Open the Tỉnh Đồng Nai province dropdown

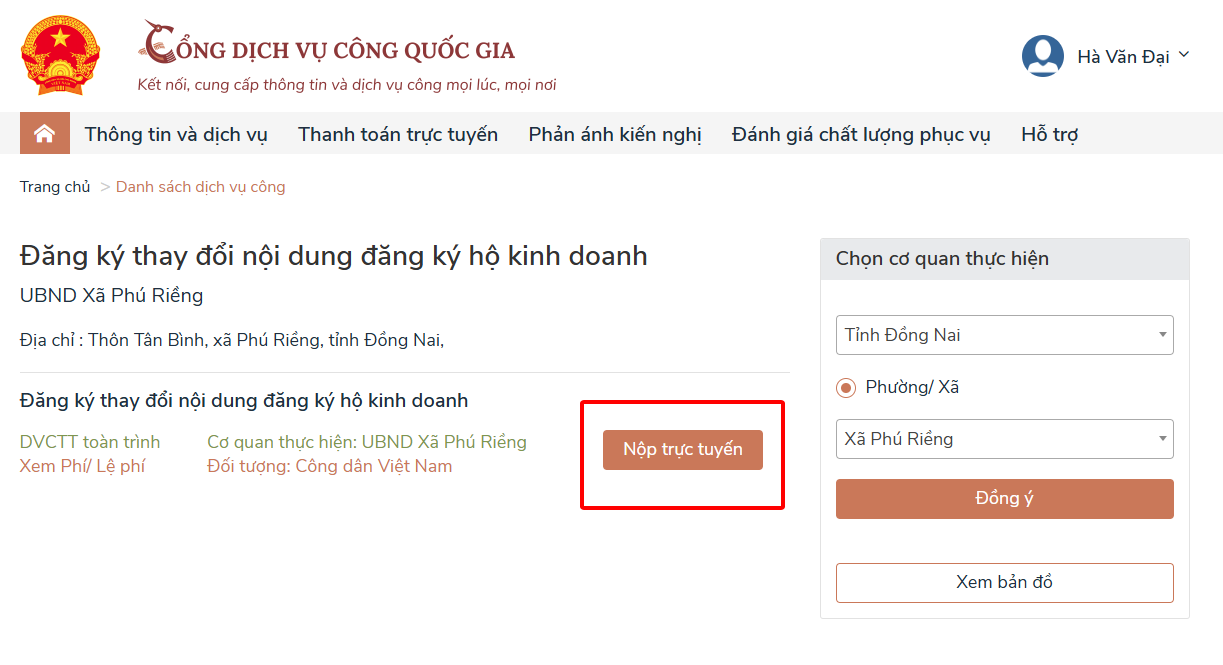click(1003, 335)
